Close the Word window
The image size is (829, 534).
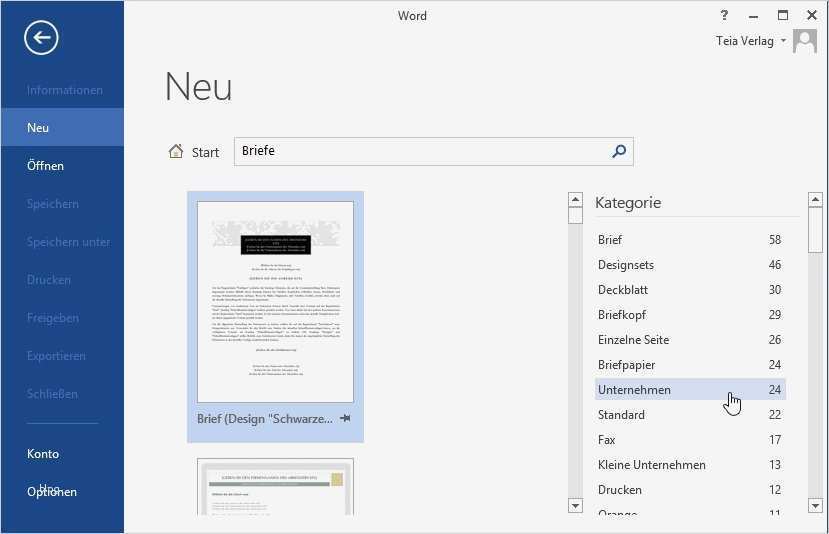812,15
